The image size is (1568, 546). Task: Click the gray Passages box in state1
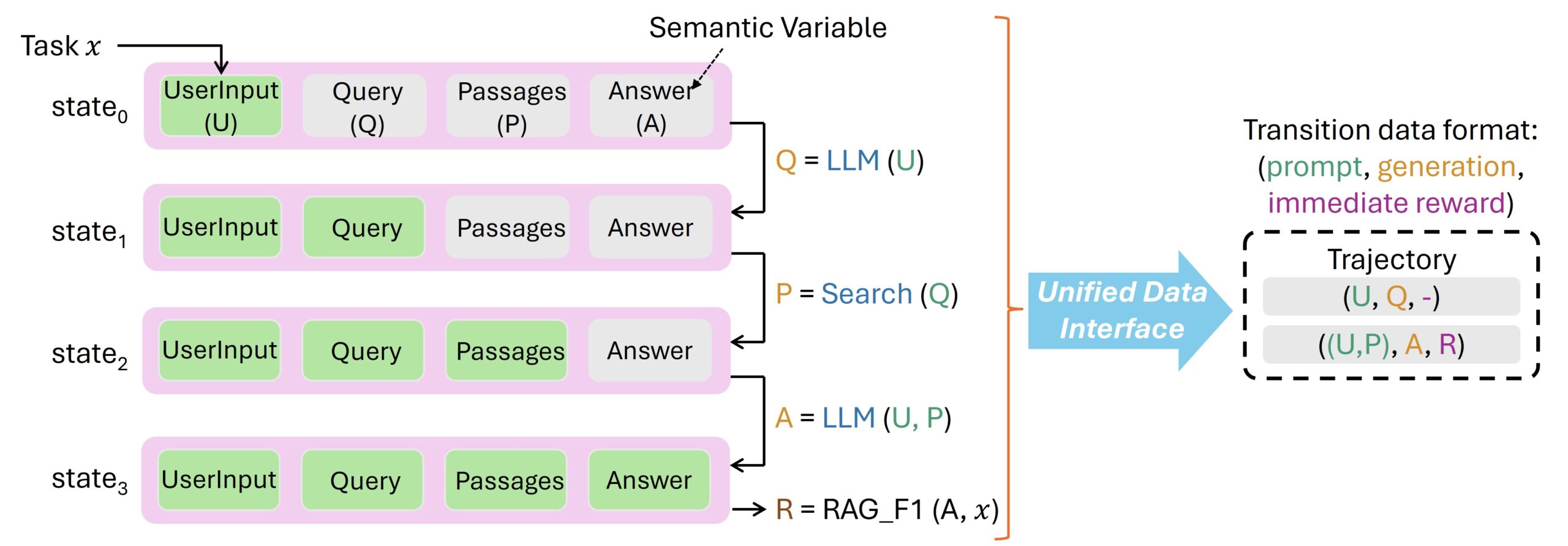[510, 228]
